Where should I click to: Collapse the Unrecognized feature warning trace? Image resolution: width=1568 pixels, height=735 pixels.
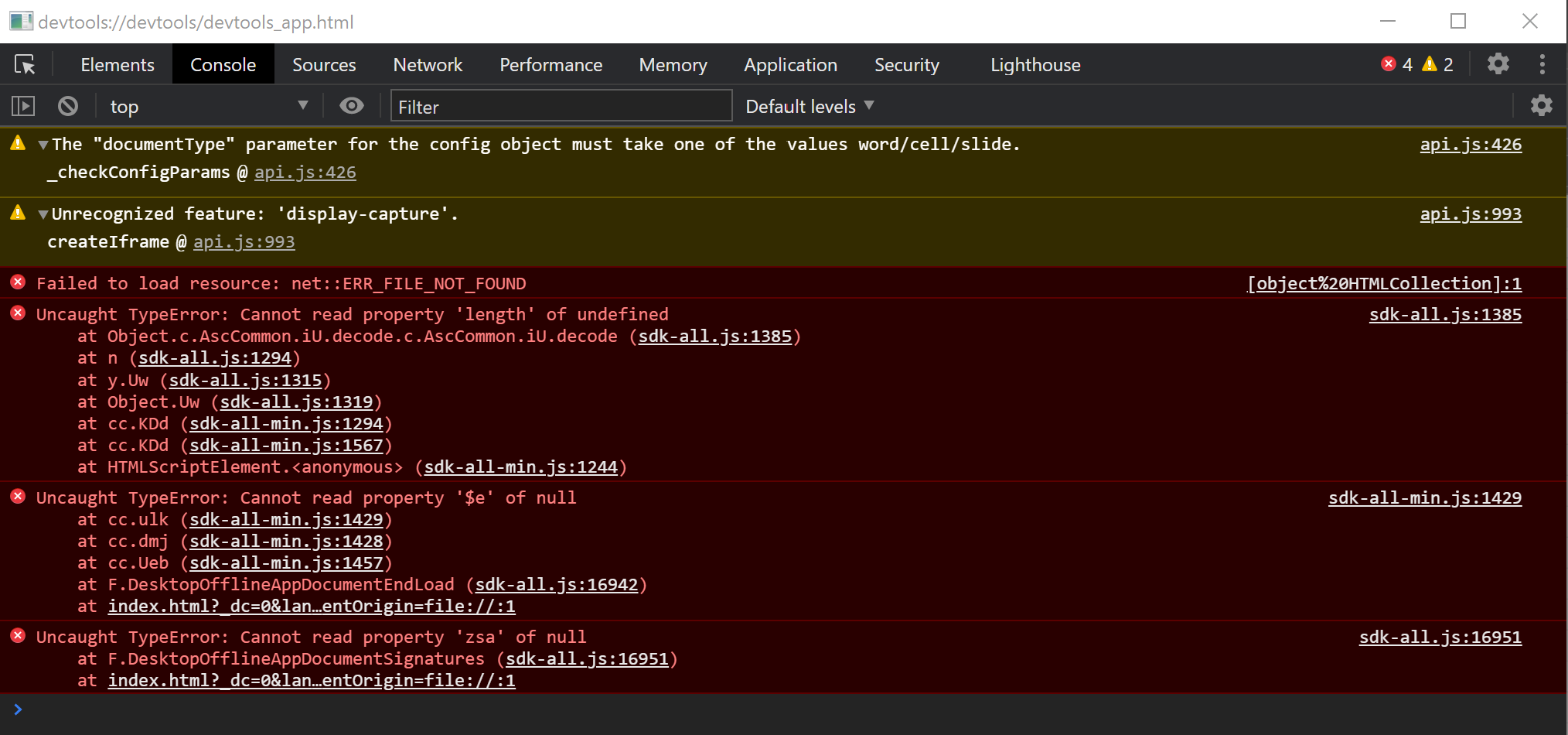(43, 214)
